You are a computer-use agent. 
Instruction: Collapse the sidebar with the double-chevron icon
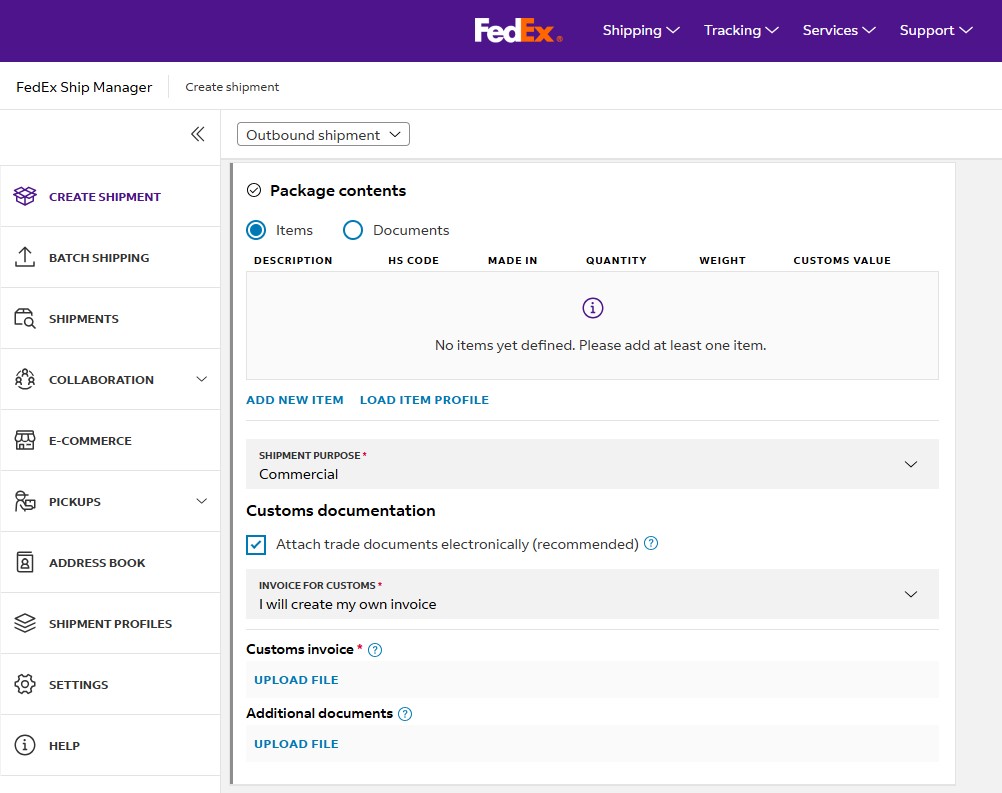click(x=197, y=134)
